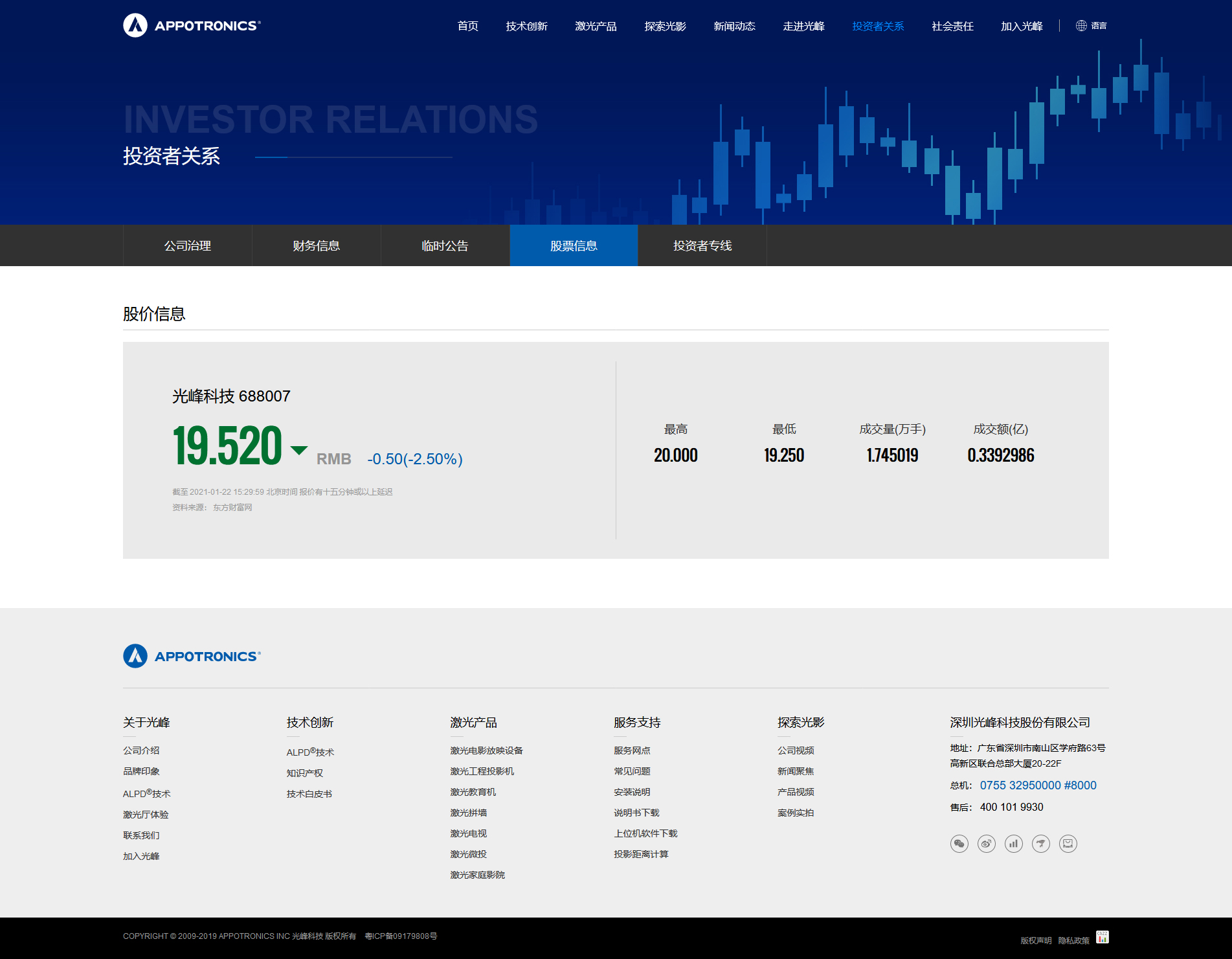Image resolution: width=1232 pixels, height=959 pixels.
Task: Open the 投资者专线 tab
Action: (x=702, y=246)
